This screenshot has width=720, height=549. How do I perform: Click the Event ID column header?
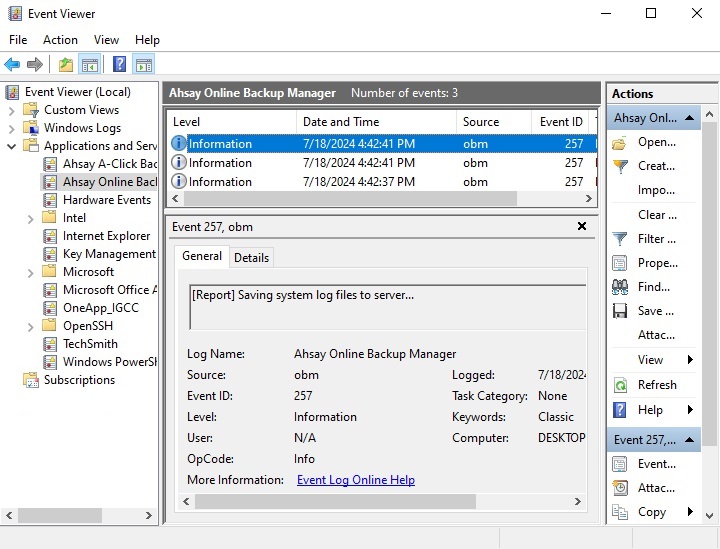click(561, 122)
